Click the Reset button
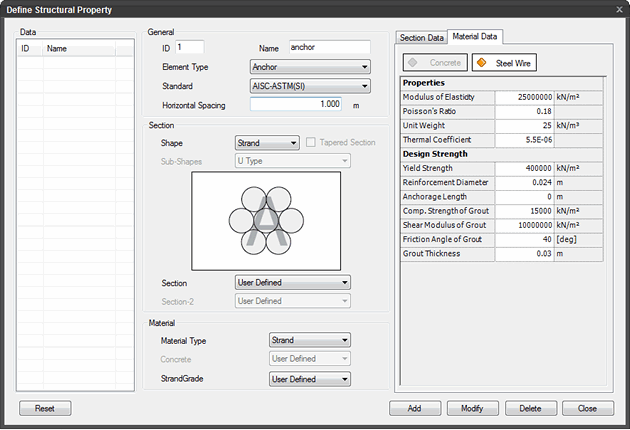Screen dimensions: 630x430 point(45,408)
